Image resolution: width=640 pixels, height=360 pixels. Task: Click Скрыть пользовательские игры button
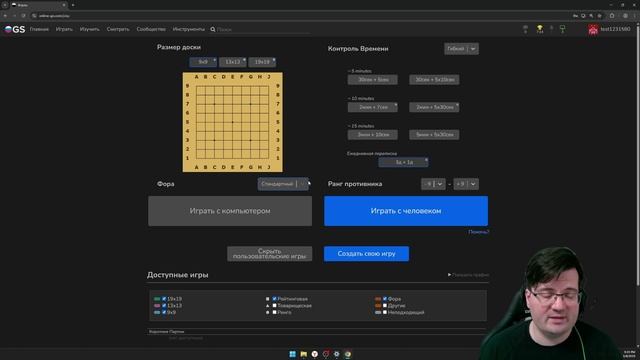[x=269, y=253]
